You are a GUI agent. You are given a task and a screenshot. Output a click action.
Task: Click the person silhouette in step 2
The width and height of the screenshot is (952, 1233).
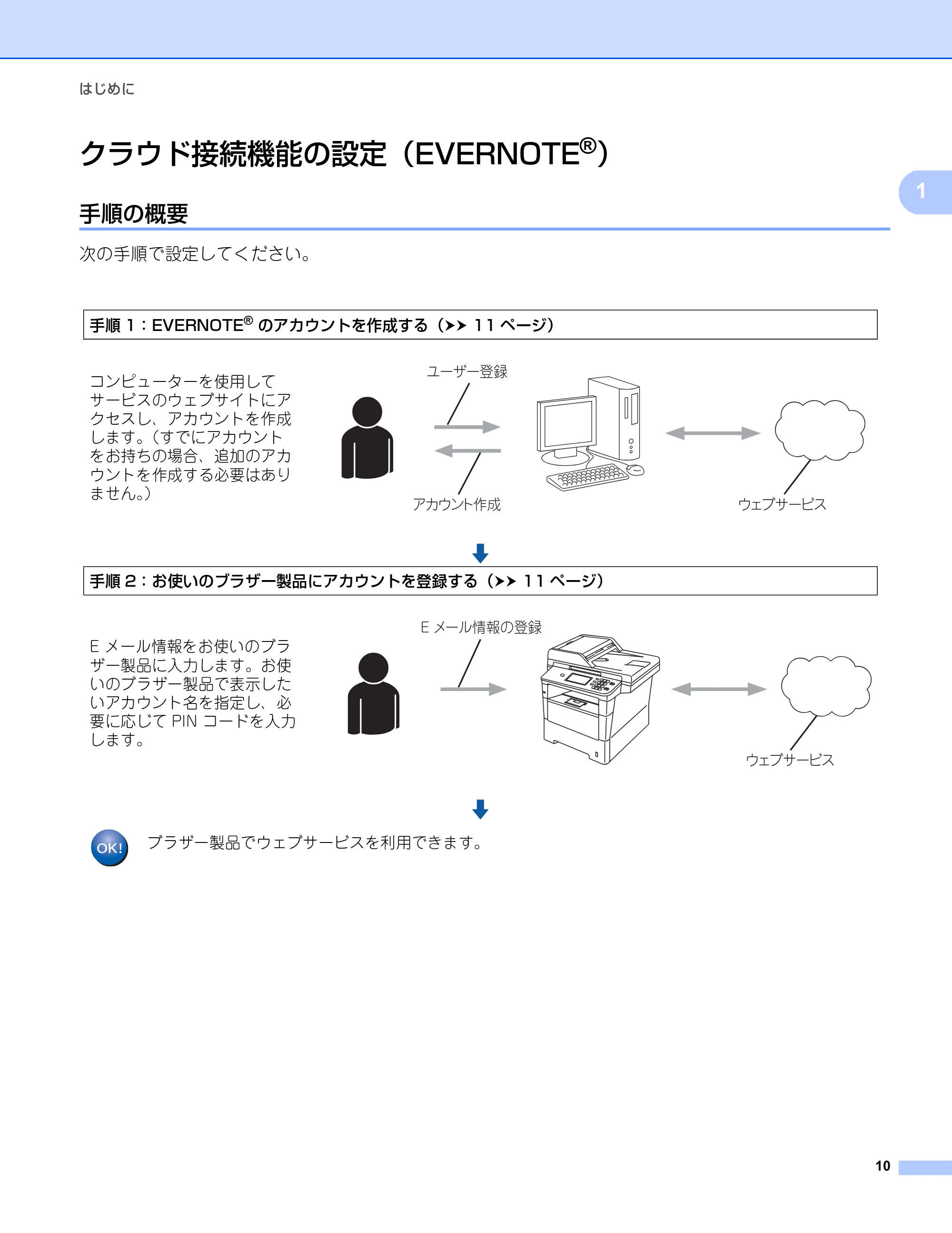(374, 693)
